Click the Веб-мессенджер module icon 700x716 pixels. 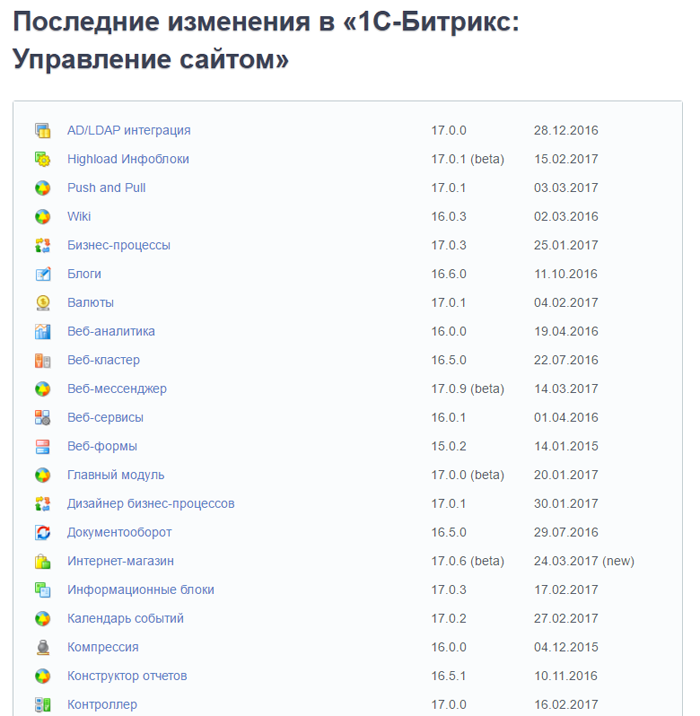tap(43, 389)
